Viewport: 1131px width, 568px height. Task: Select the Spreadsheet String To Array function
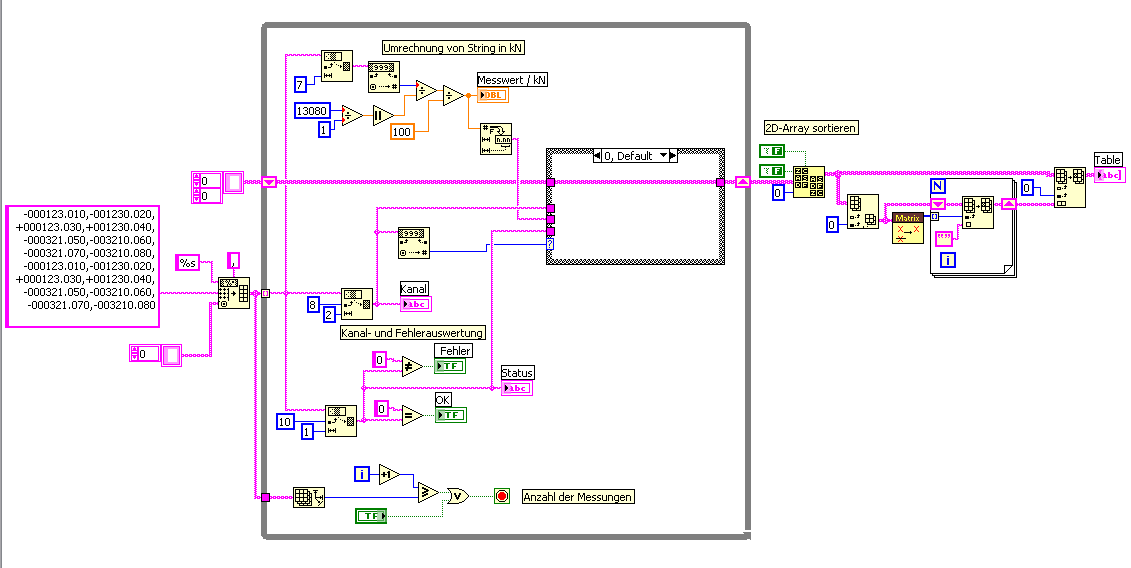pyautogui.click(x=234, y=293)
